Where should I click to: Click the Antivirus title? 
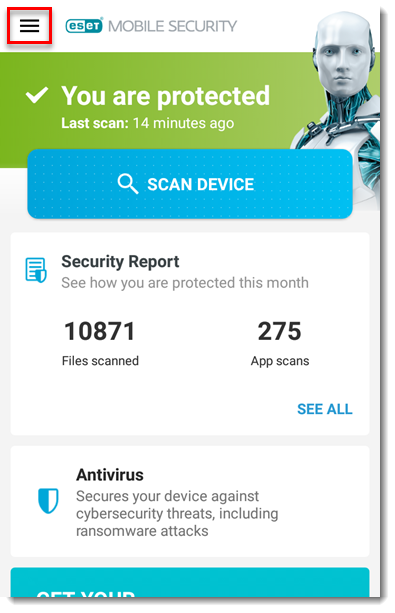coord(110,475)
